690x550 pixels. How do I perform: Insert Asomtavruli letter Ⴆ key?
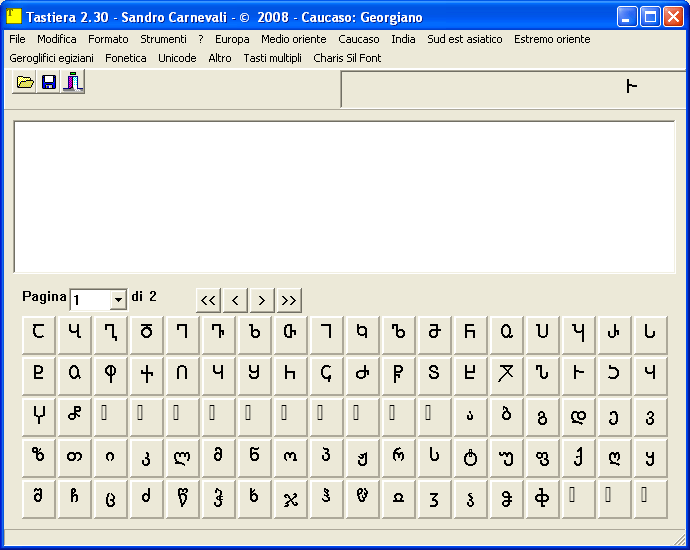(x=255, y=334)
